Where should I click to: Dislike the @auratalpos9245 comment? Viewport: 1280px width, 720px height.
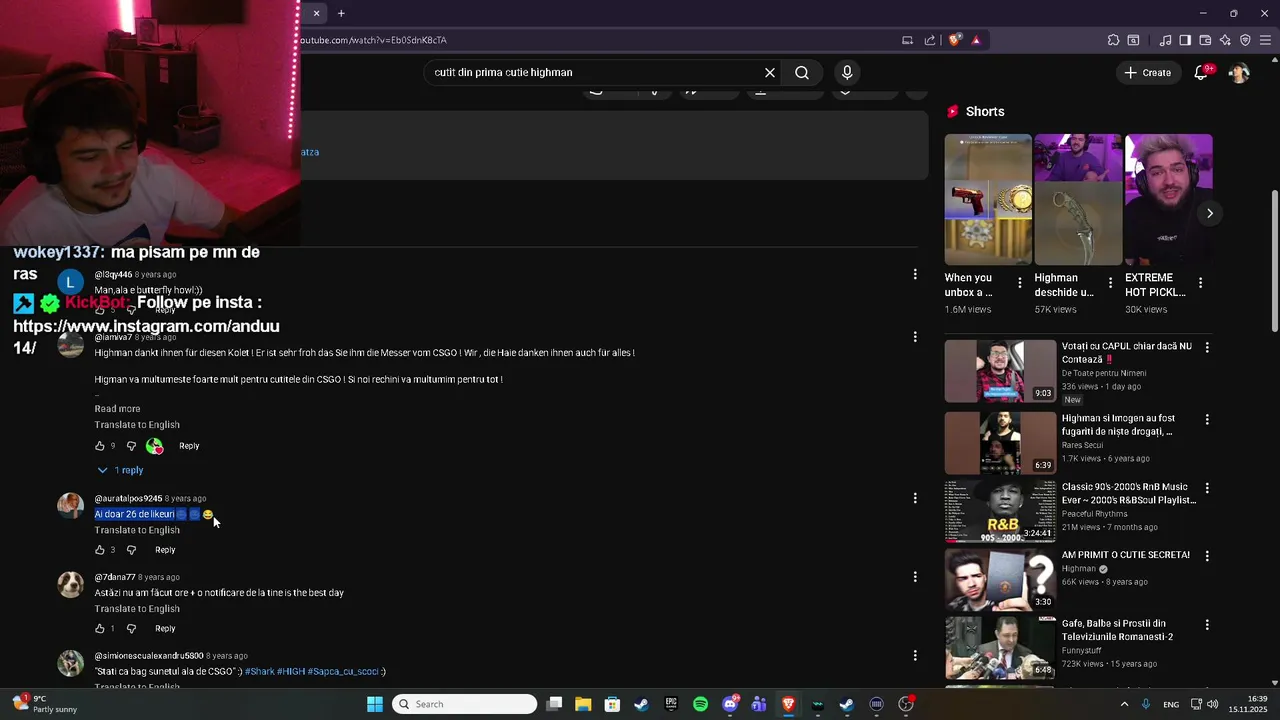(x=131, y=550)
